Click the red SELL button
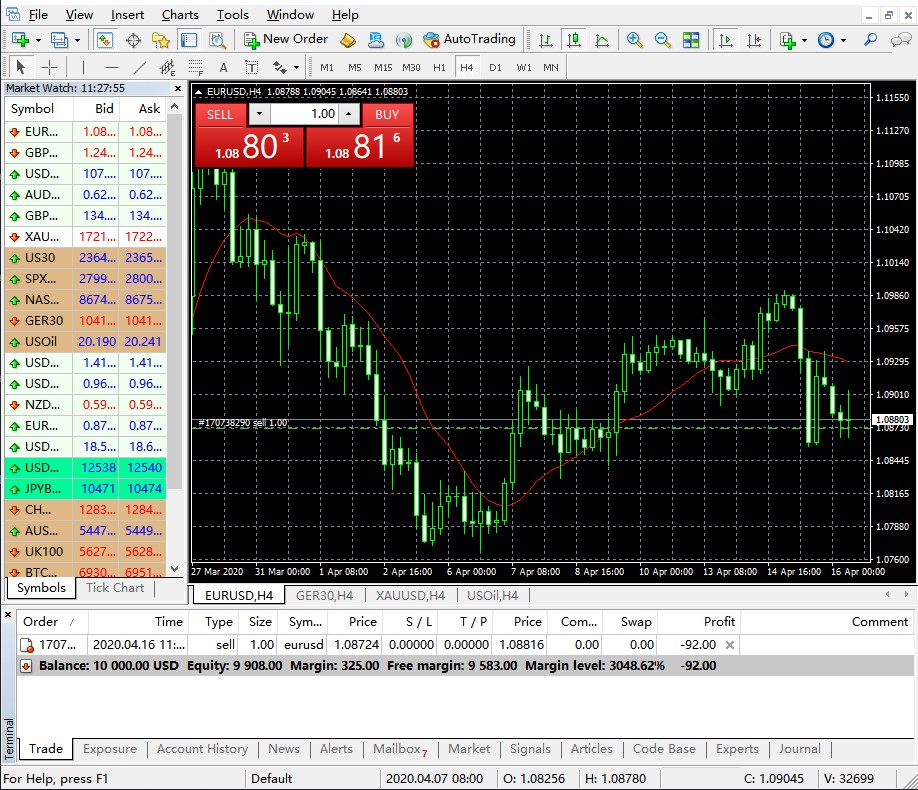 (x=220, y=113)
